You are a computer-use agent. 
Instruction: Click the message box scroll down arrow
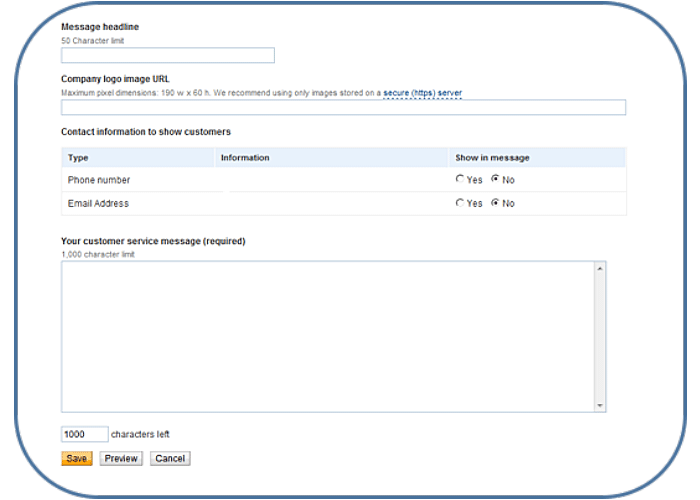click(600, 405)
